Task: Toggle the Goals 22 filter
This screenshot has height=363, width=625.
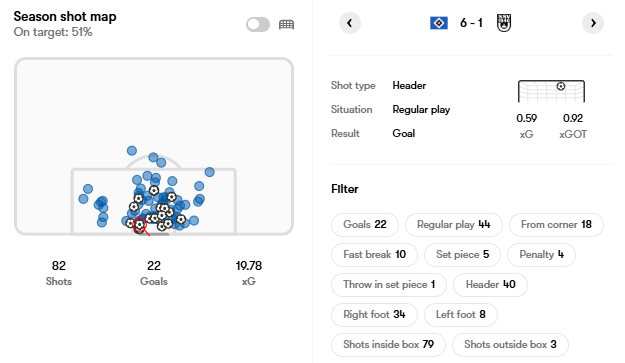Action: [x=365, y=225]
